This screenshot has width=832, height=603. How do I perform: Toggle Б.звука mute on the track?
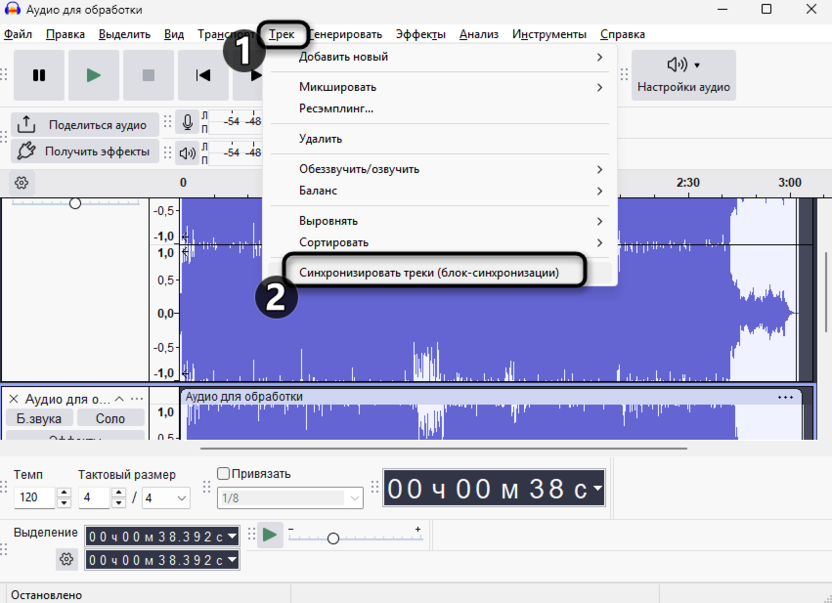point(39,419)
